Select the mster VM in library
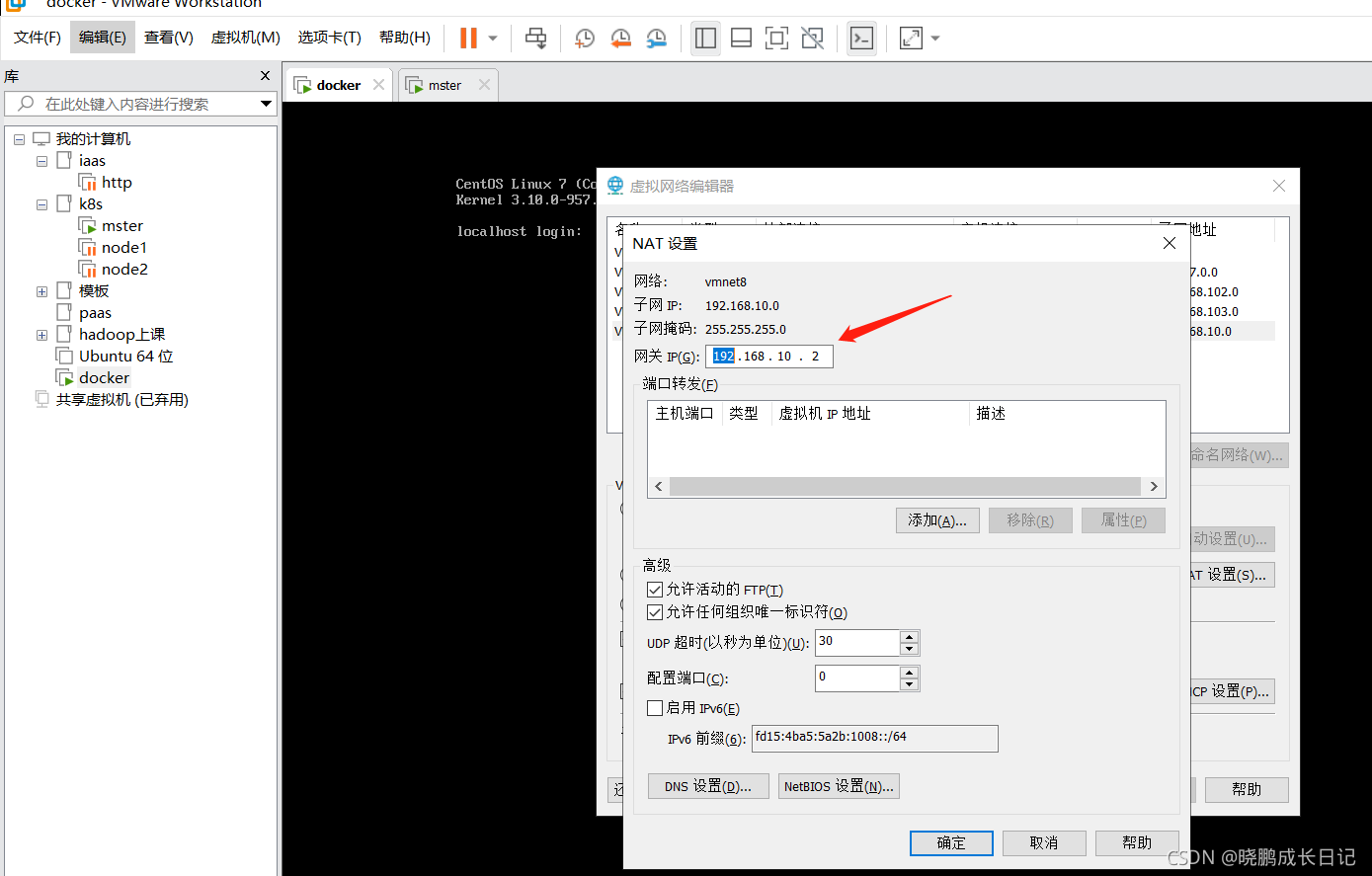Viewport: 1372px width, 876px height. (x=122, y=226)
